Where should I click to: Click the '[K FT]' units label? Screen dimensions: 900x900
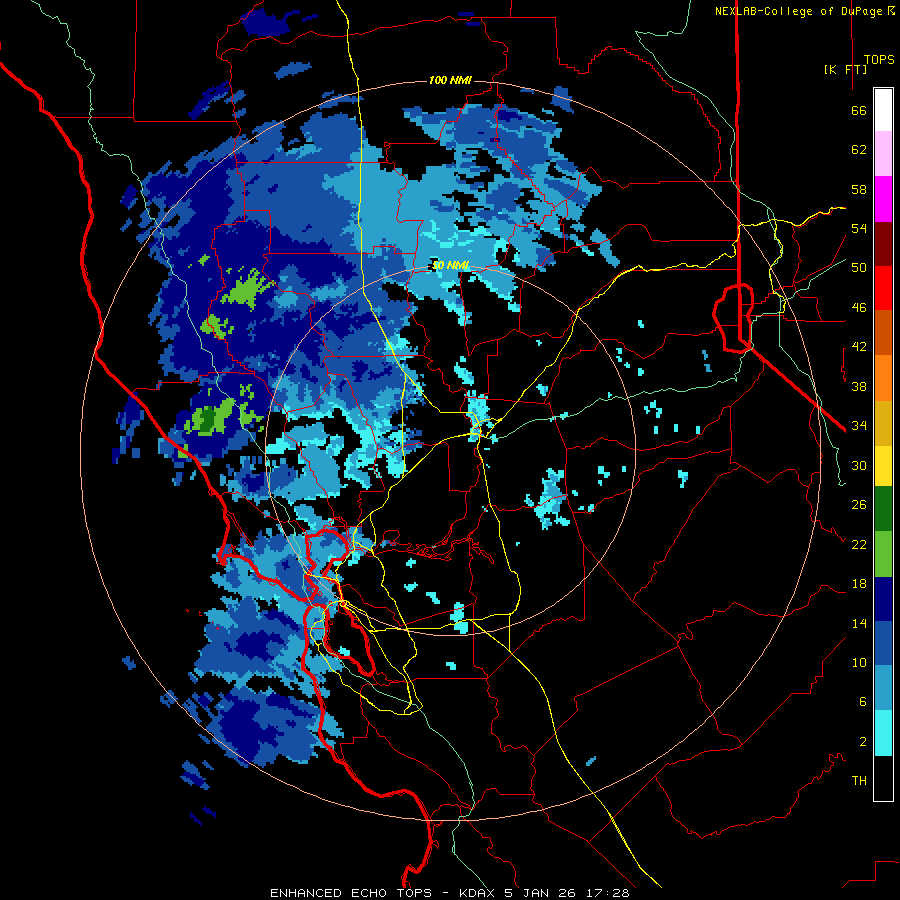coord(845,69)
